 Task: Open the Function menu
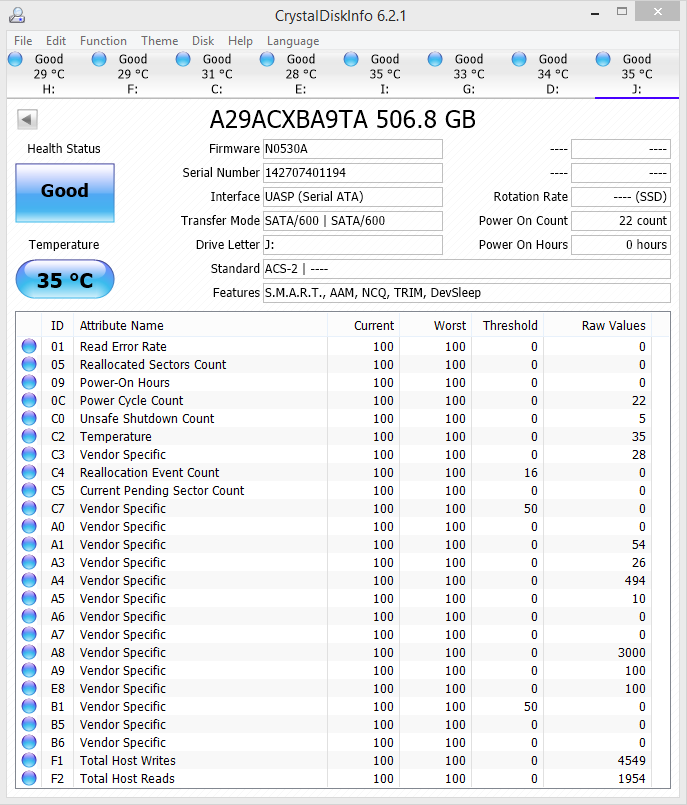click(x=103, y=41)
